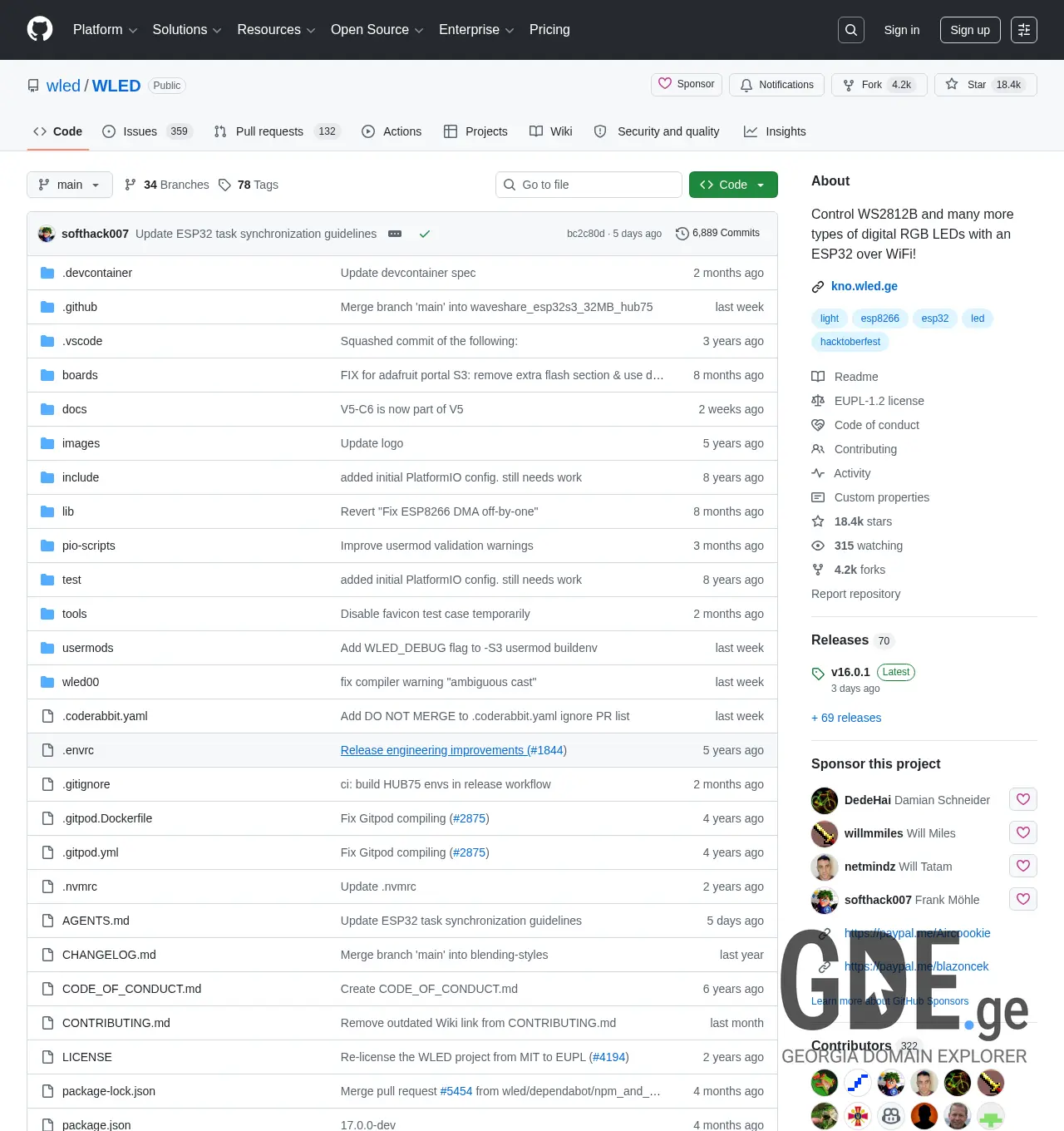This screenshot has width=1064, height=1131.
Task: View the 34 Branches link
Action: [166, 185]
